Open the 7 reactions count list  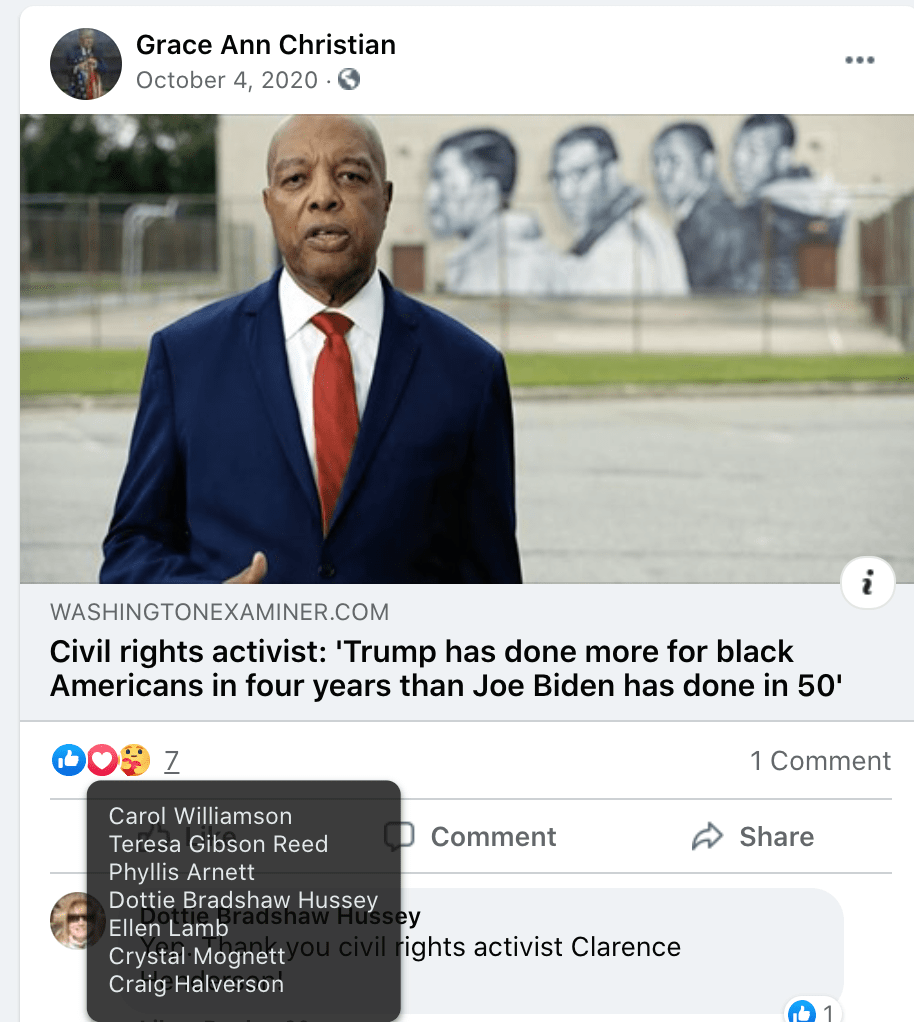171,761
